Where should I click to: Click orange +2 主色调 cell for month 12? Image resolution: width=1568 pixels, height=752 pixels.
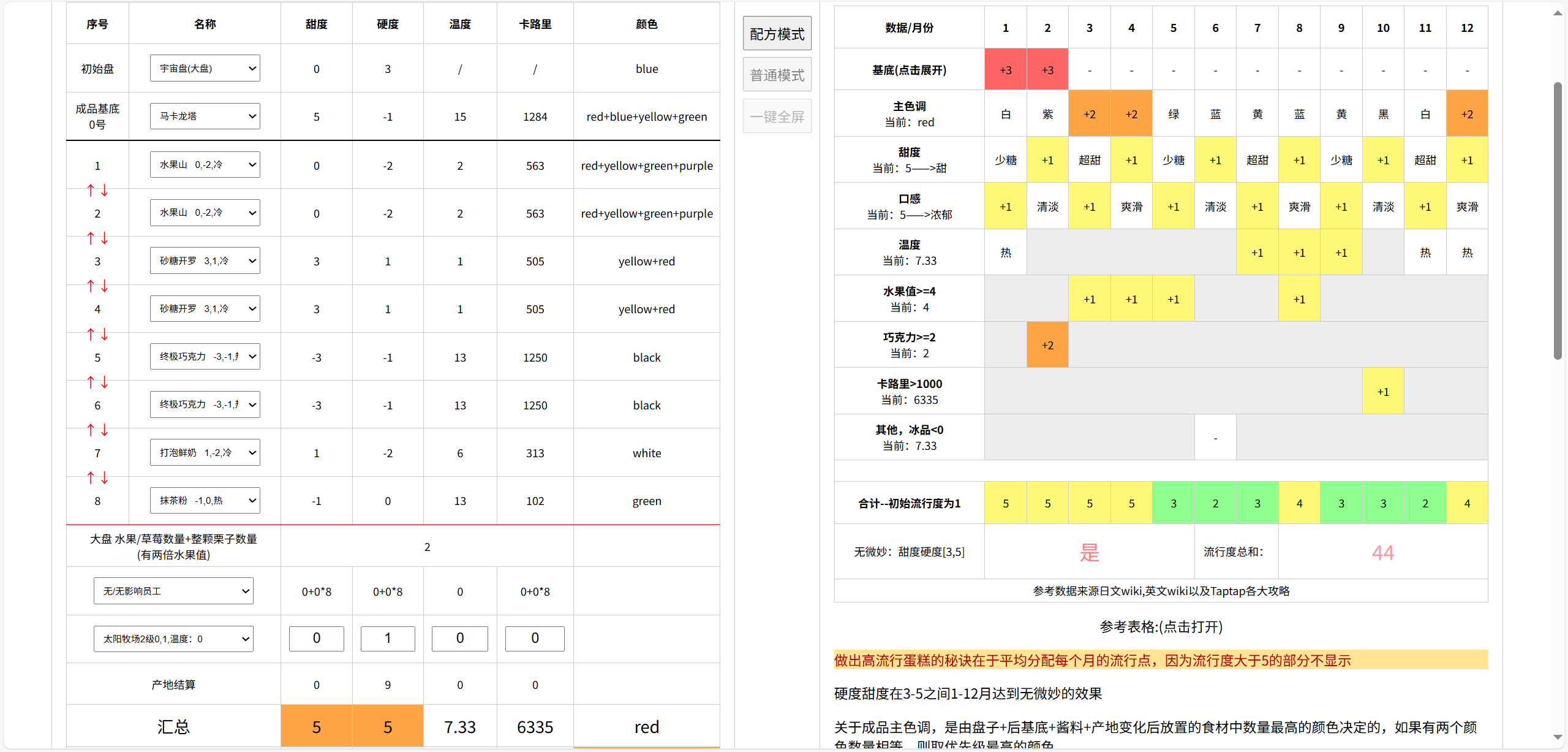1467,114
